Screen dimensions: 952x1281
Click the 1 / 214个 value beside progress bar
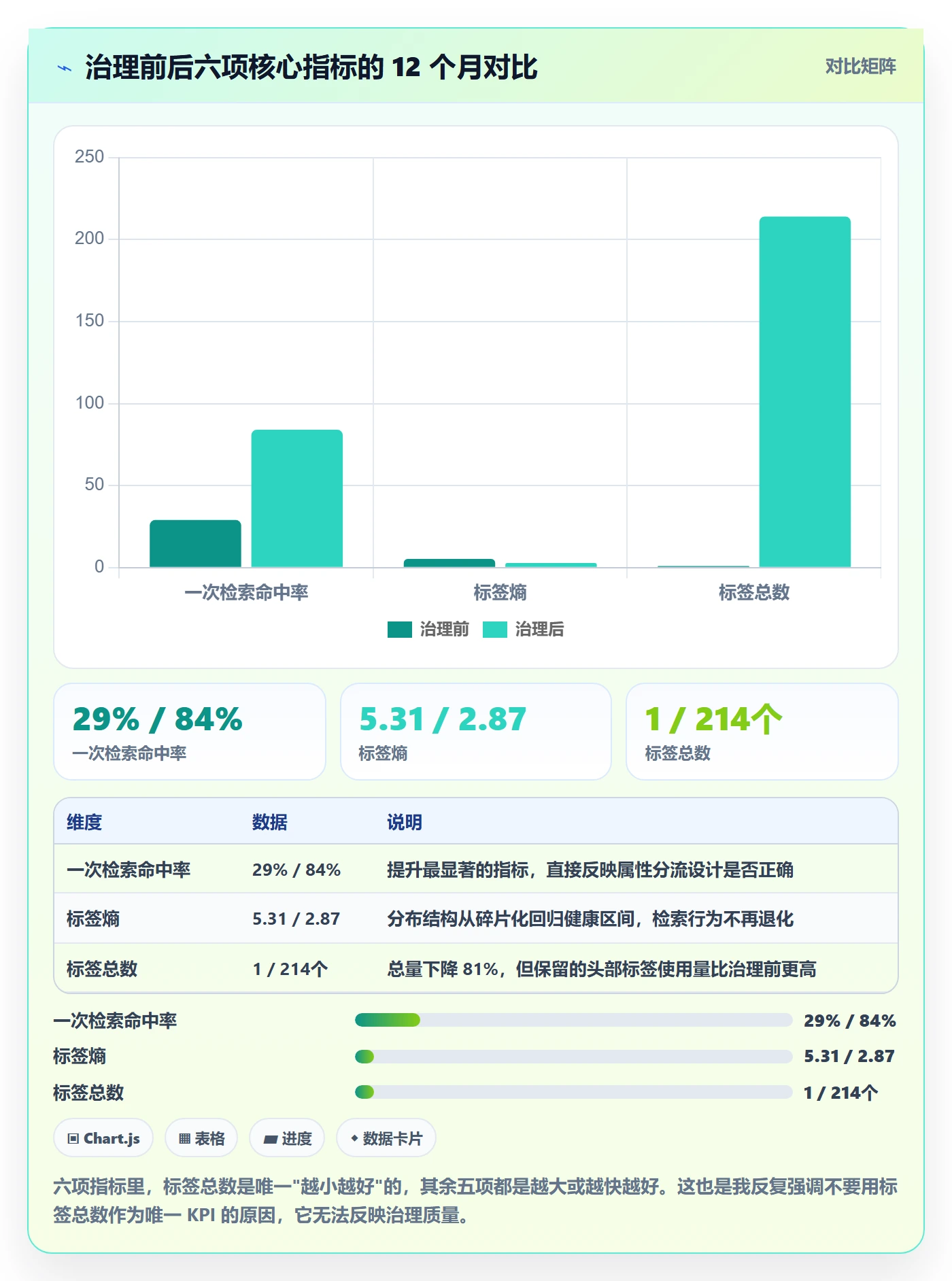pyautogui.click(x=841, y=1093)
